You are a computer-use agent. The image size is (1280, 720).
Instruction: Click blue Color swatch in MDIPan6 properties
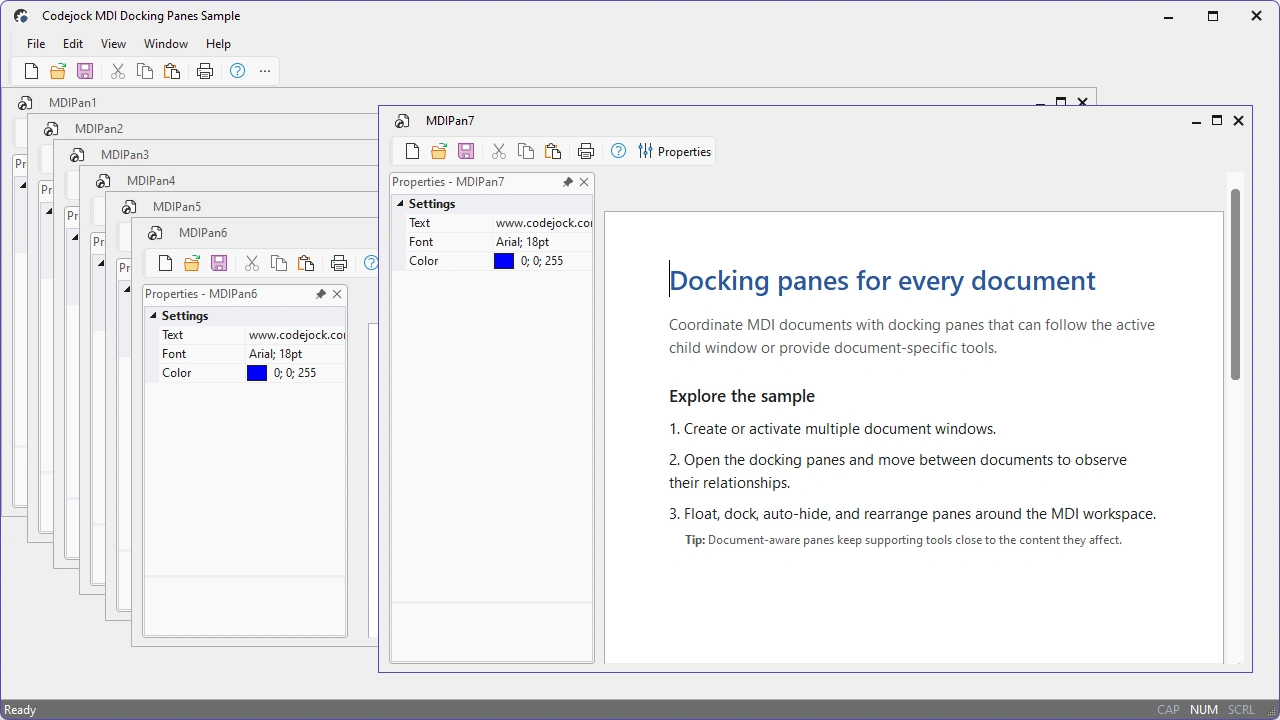257,373
